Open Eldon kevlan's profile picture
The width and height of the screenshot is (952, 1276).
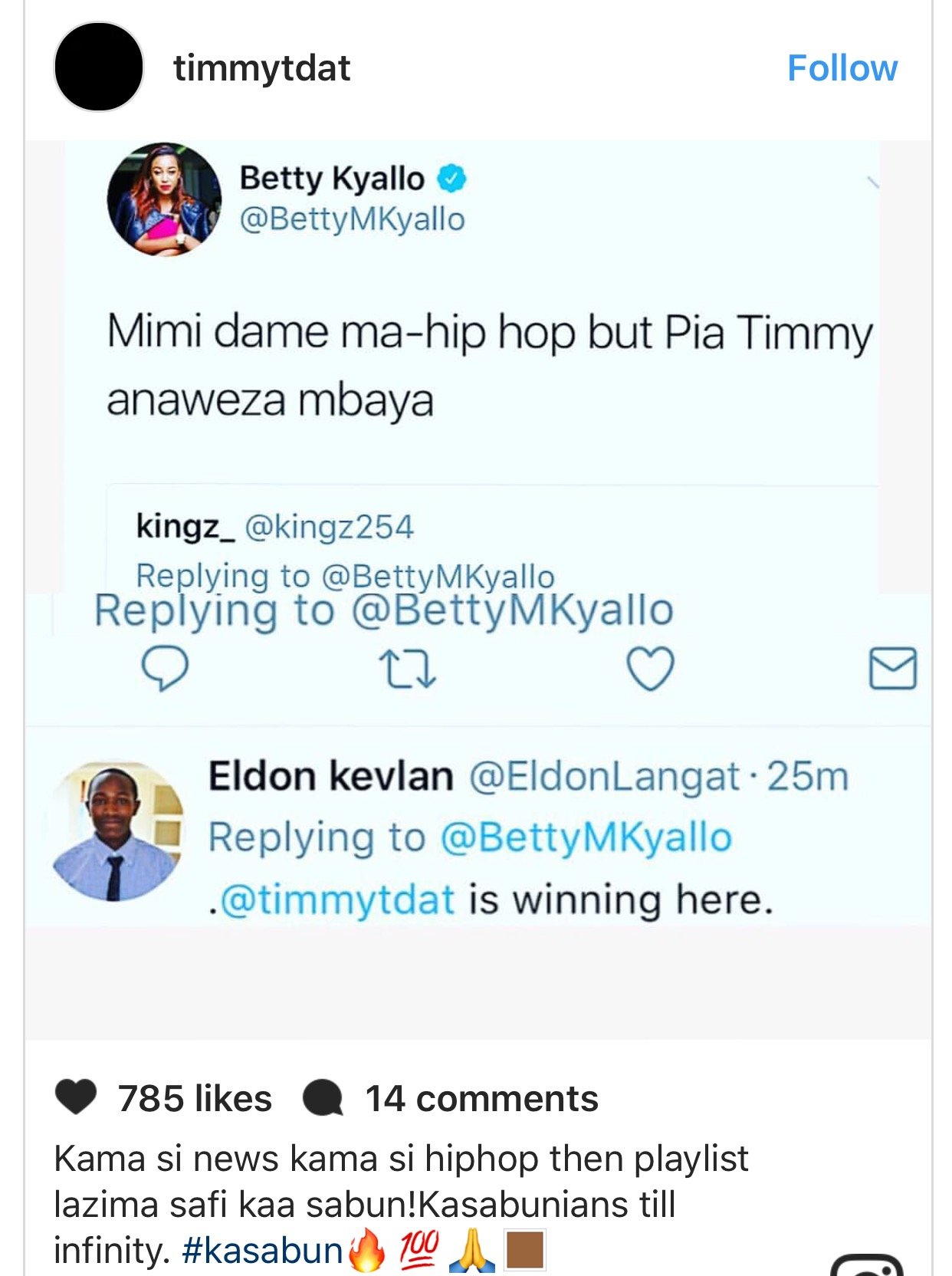point(117,831)
